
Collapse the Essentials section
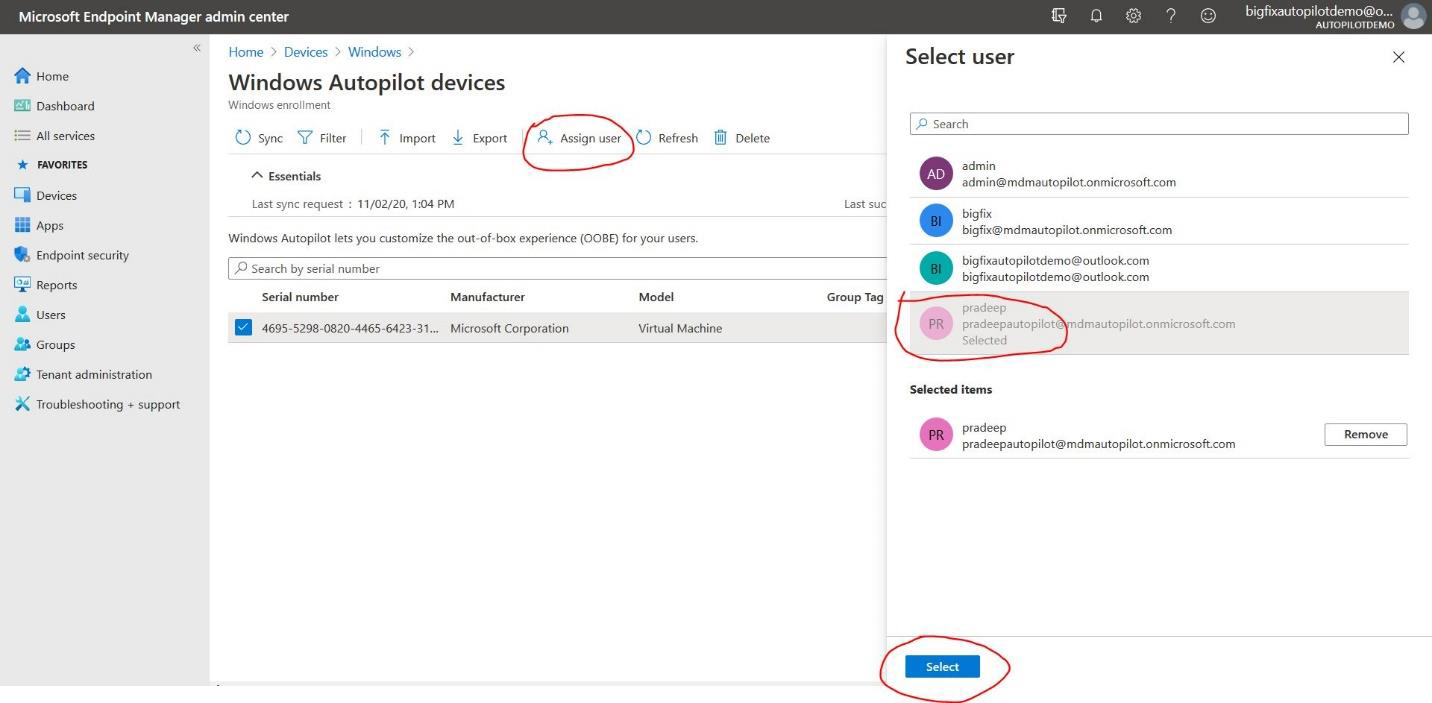[286, 176]
